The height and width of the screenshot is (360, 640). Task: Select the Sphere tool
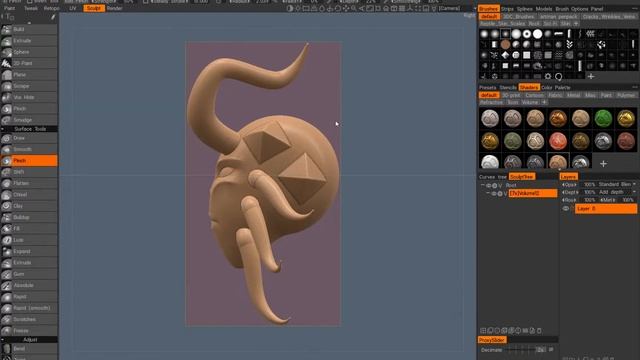pyautogui.click(x=29, y=52)
